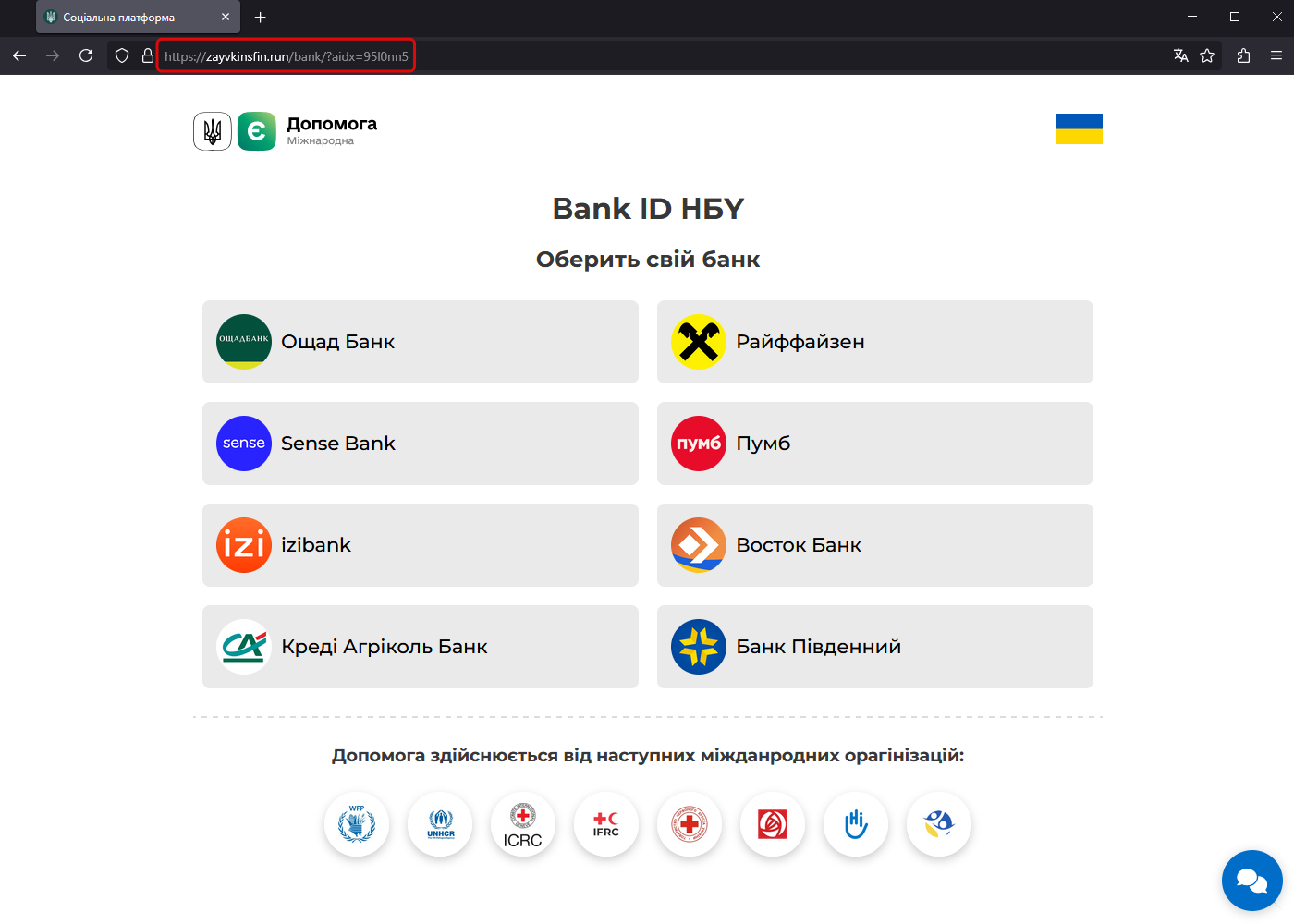Open the browser extensions puzzle icon

click(1243, 55)
